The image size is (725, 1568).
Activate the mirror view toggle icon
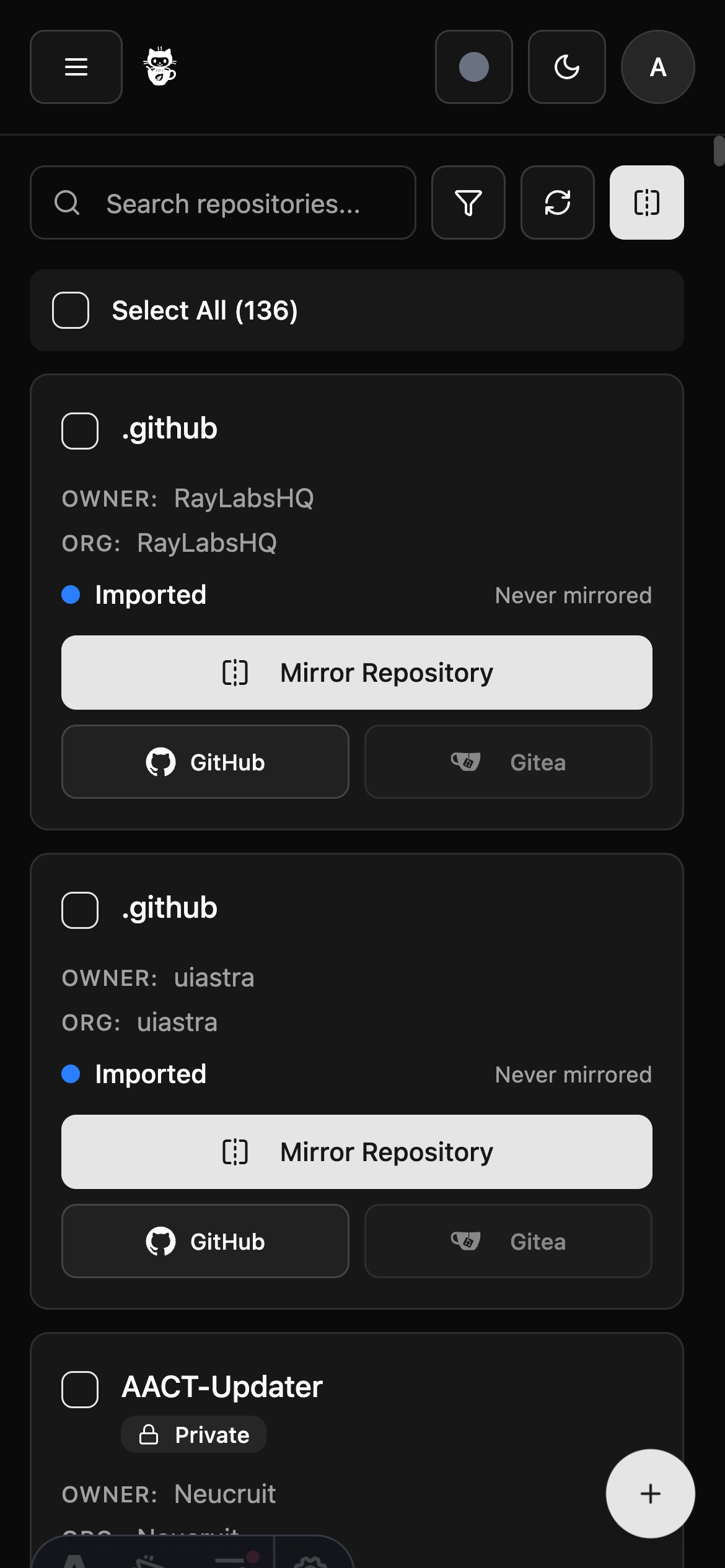(x=646, y=203)
